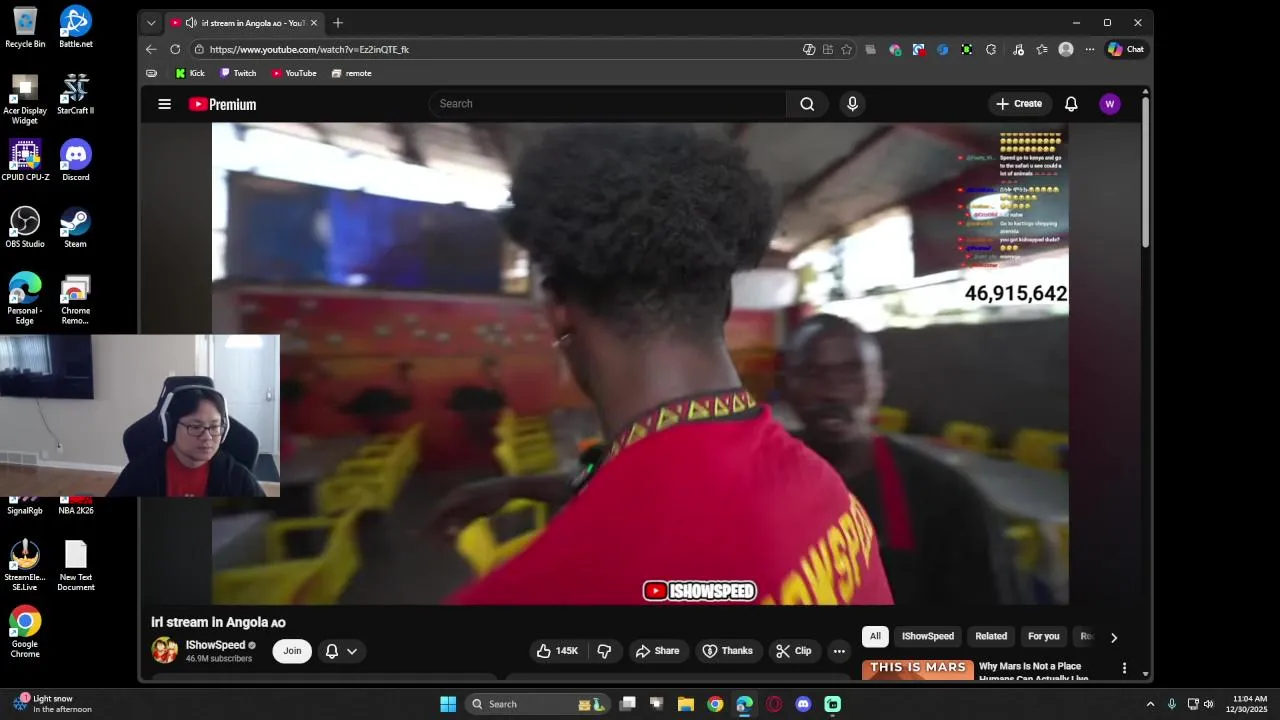Open Copilot Chat in the browser

pos(1126,49)
